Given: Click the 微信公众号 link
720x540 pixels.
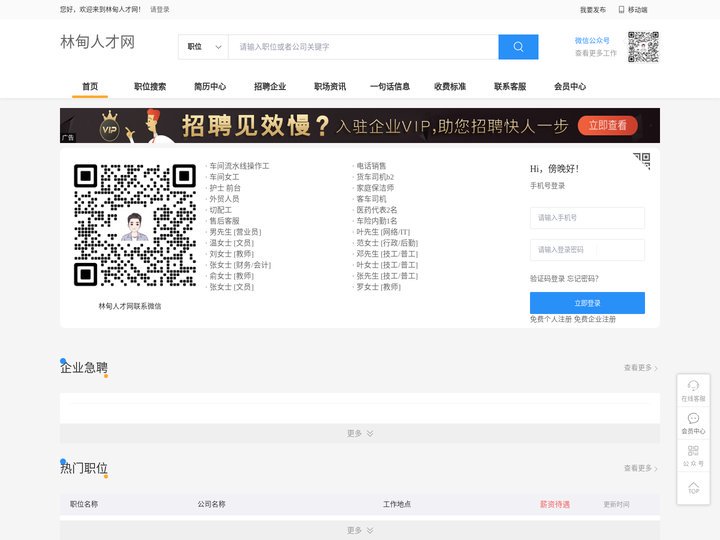Looking at the screenshot, I should pyautogui.click(x=592, y=40).
